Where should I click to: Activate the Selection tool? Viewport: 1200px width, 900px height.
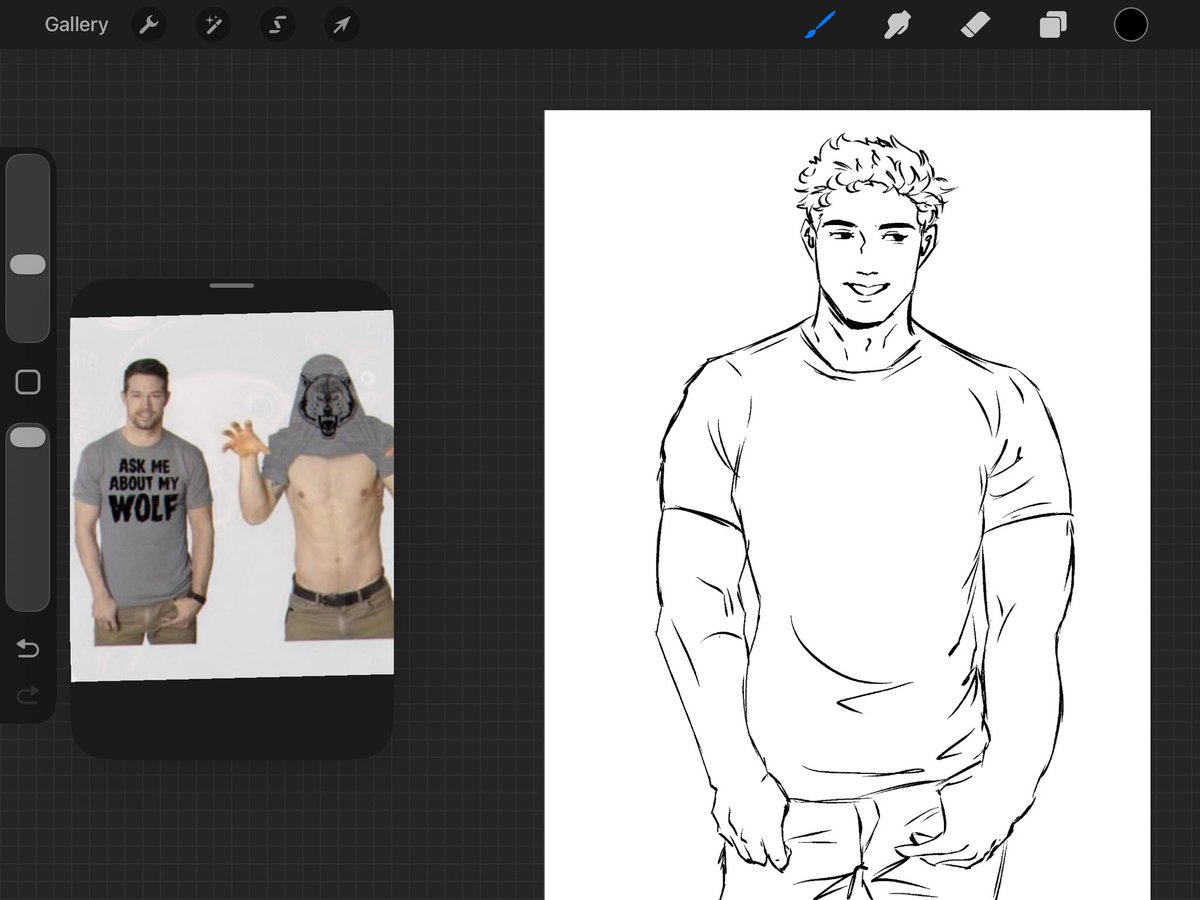[x=277, y=25]
